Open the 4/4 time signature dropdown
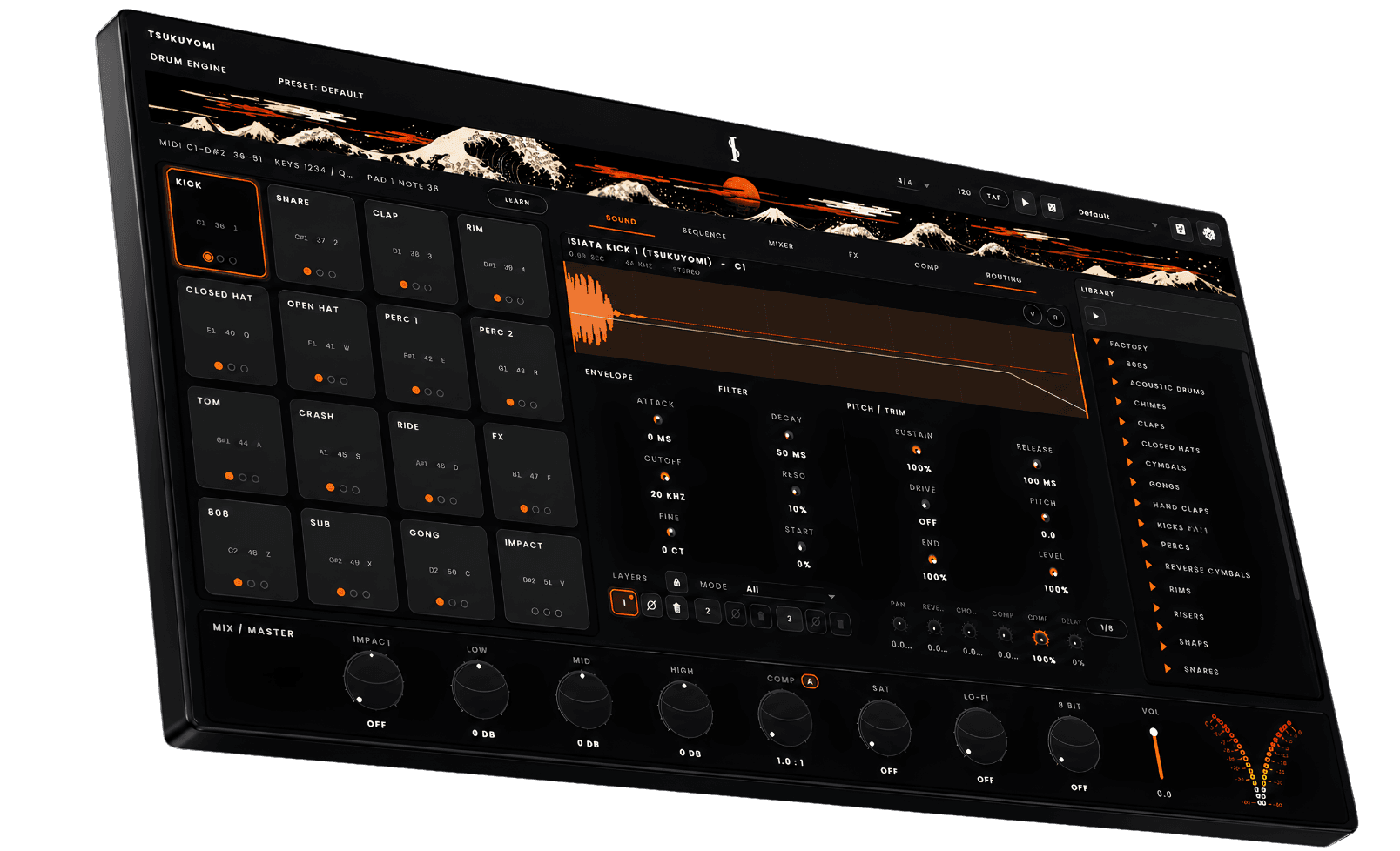The image size is (1400, 851). [913, 183]
